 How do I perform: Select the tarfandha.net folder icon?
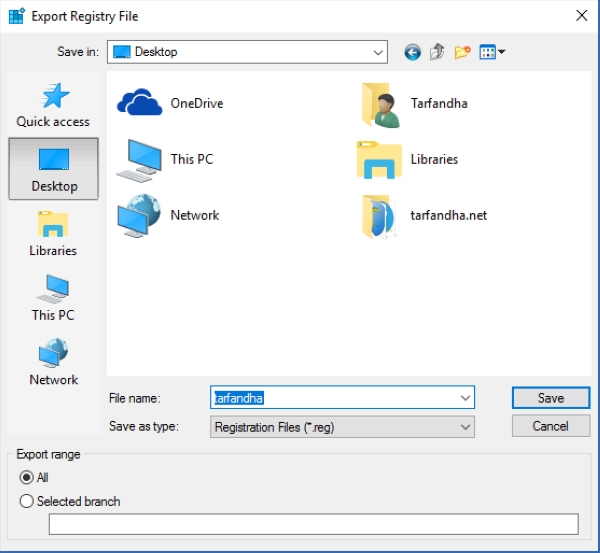[379, 217]
